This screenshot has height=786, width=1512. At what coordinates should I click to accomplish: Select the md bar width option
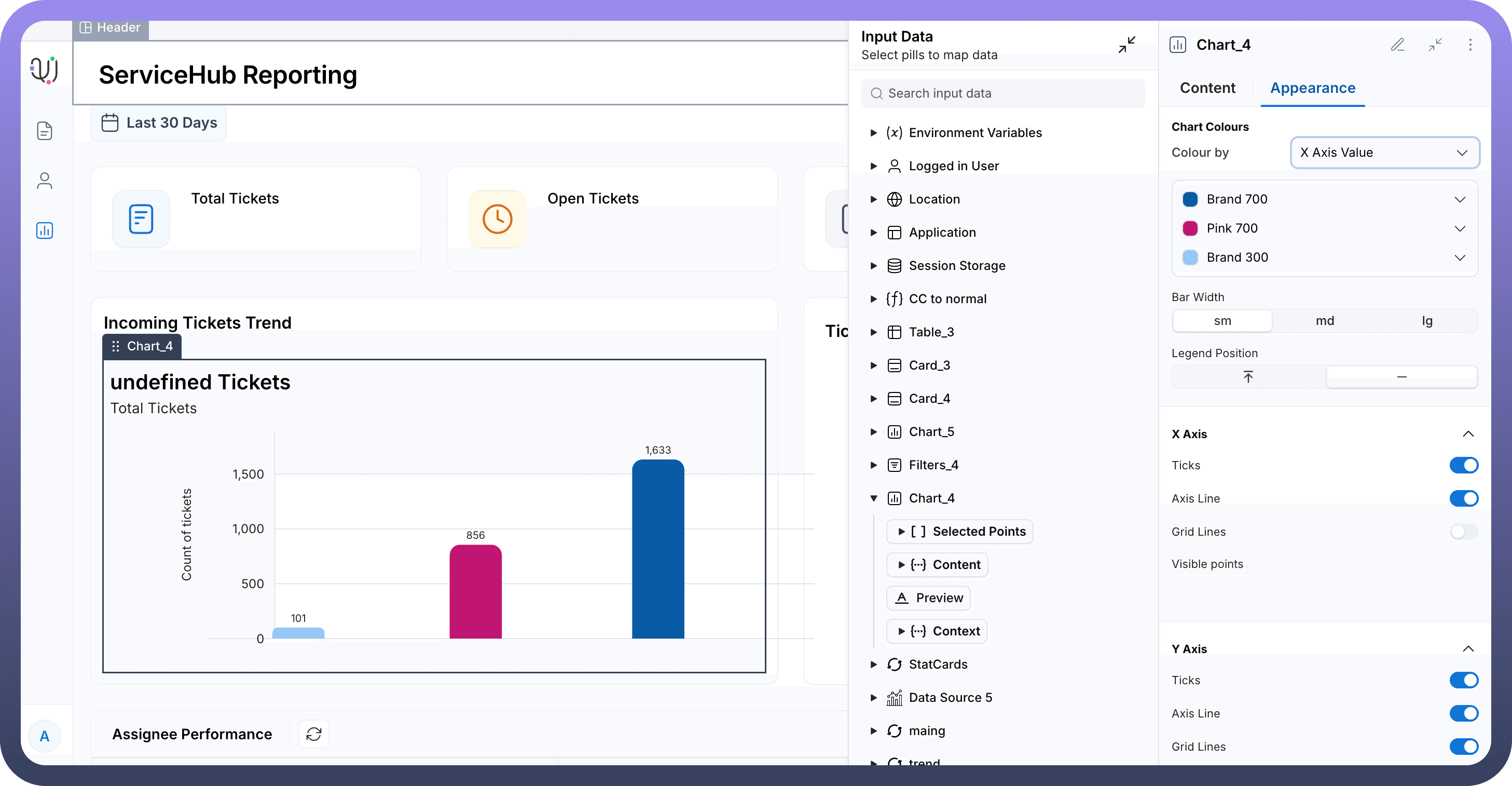[x=1324, y=321]
